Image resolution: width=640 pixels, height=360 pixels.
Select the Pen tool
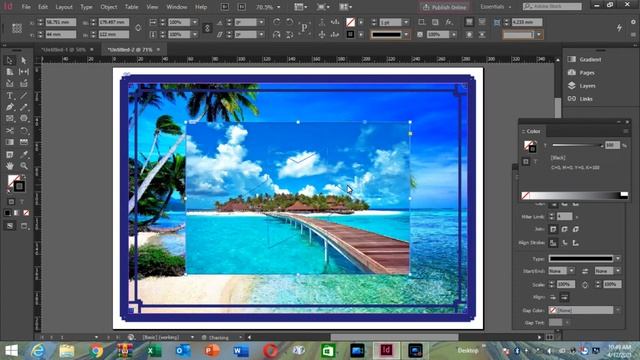coord(10,107)
